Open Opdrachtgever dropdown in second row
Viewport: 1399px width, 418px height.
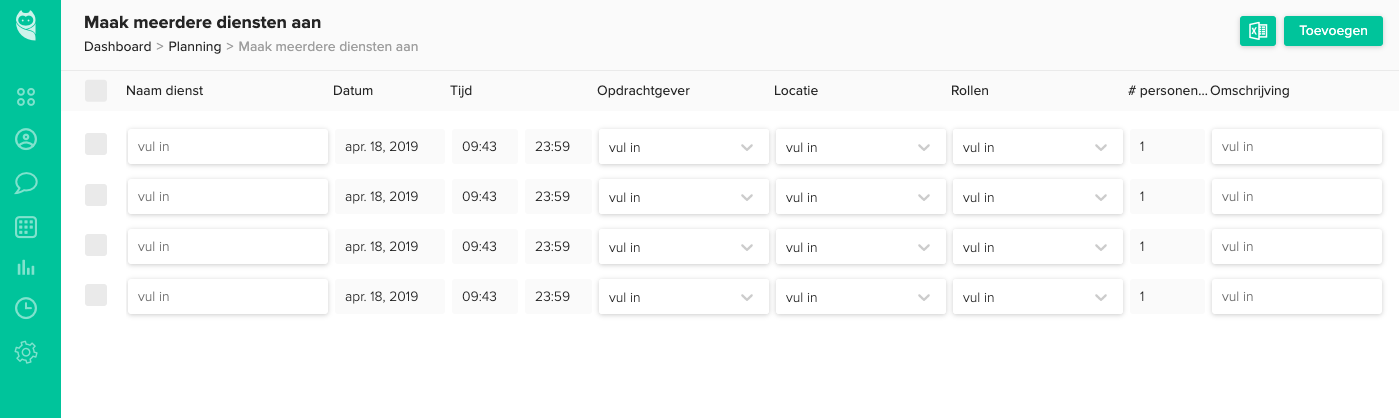(x=684, y=197)
